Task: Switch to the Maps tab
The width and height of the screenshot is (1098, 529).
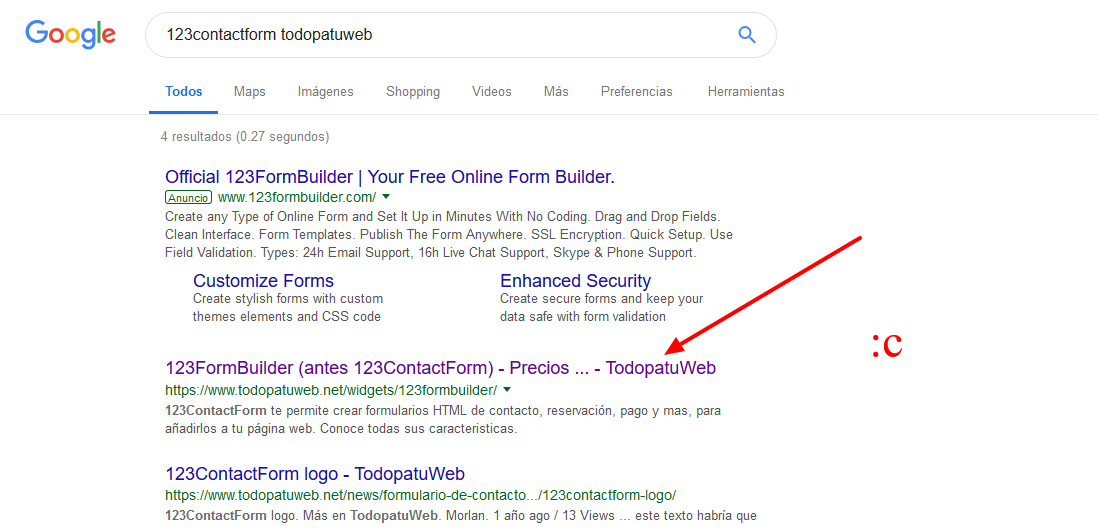Action: (250, 92)
